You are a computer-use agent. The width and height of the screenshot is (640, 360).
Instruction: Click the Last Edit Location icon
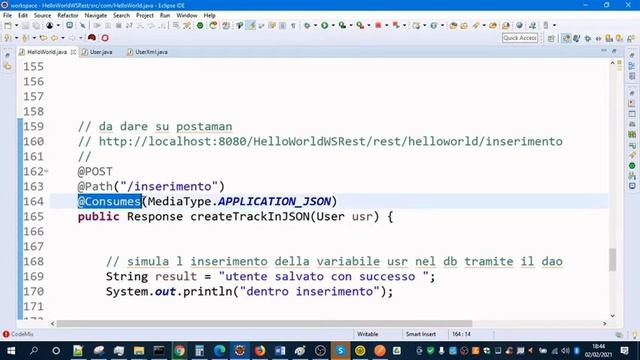43,38
